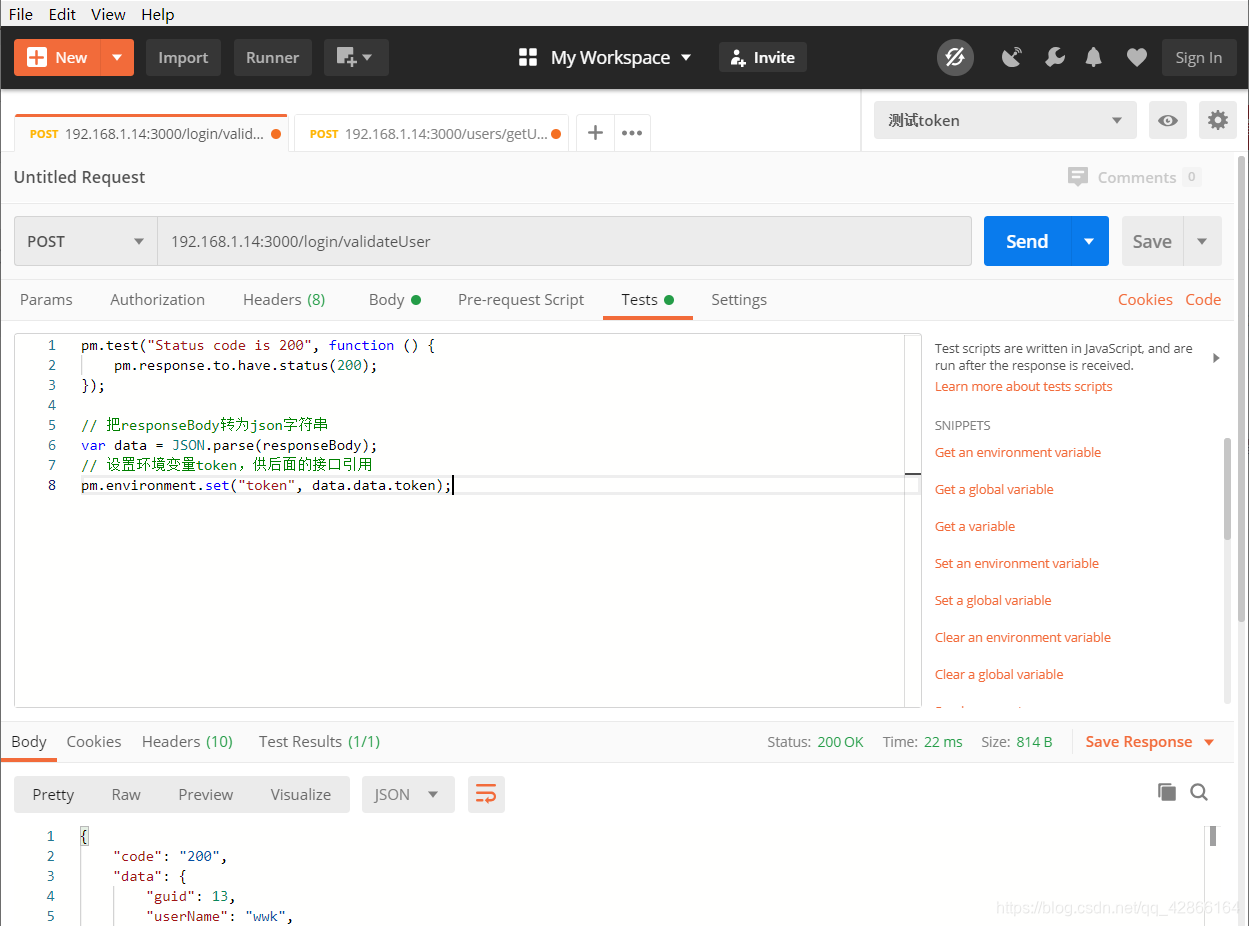Open the 测试token environment dropdown

(x=1005, y=120)
